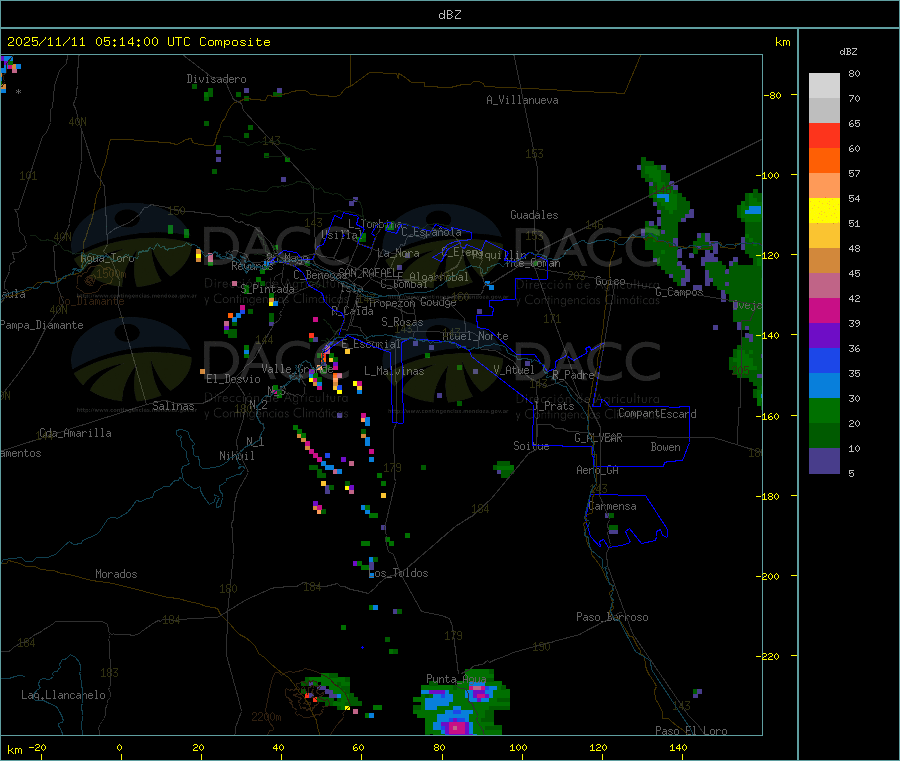The height and width of the screenshot is (761, 900).
Task: Click the 'dBZ' title in top bar
Action: coord(449,15)
